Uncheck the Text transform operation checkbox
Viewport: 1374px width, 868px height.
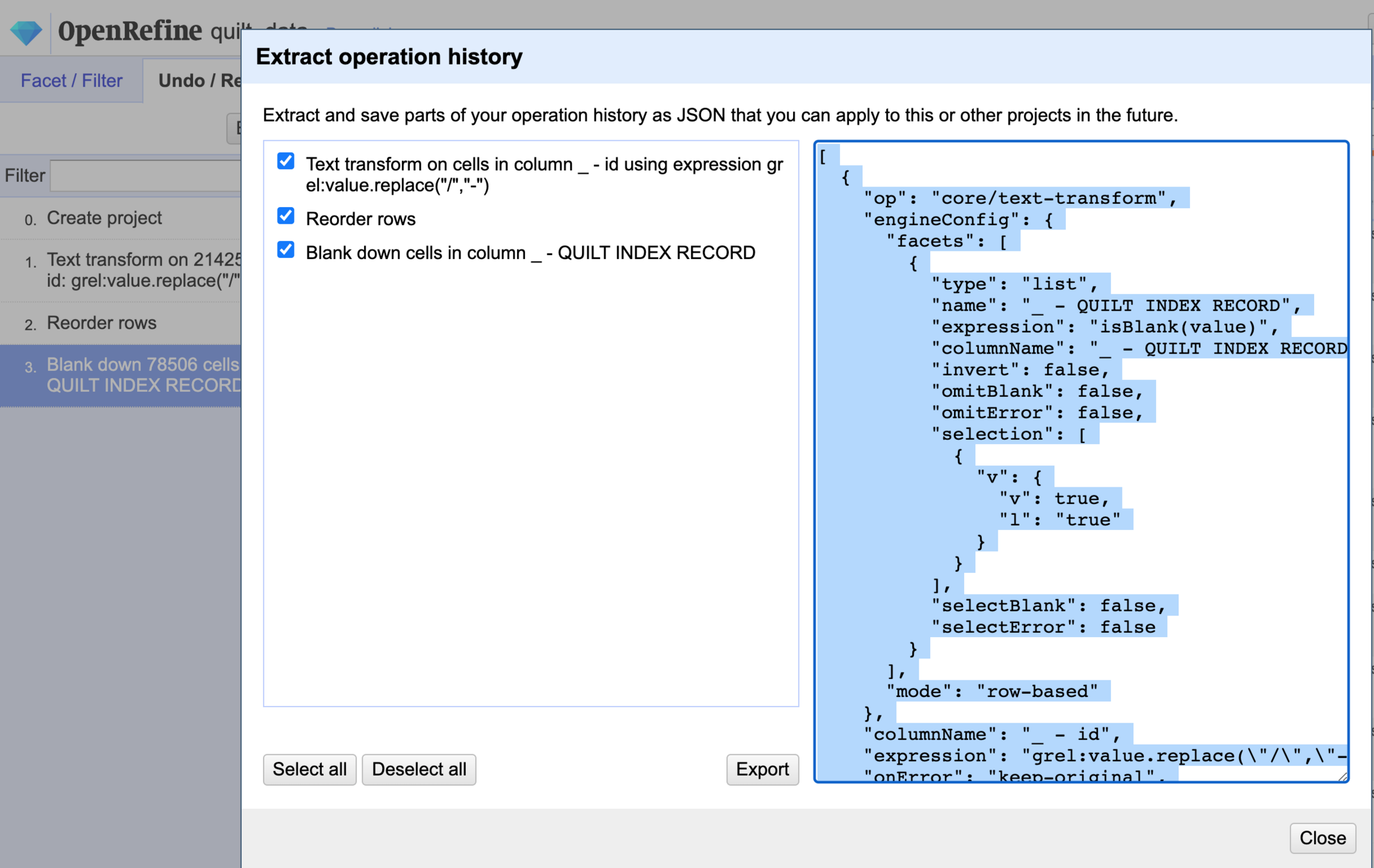click(x=286, y=161)
